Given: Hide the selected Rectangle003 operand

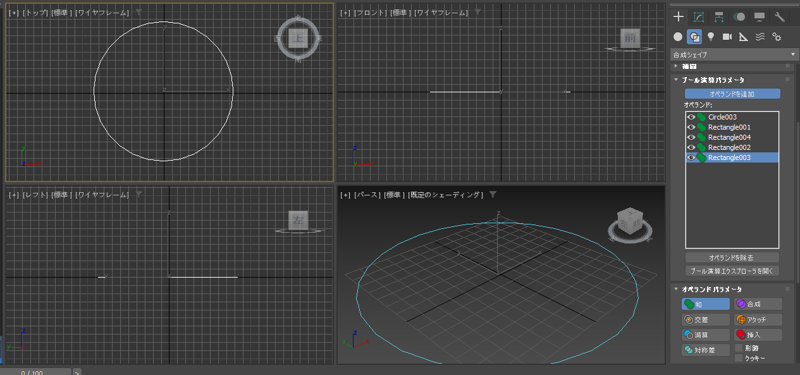Looking at the screenshot, I should coord(691,158).
